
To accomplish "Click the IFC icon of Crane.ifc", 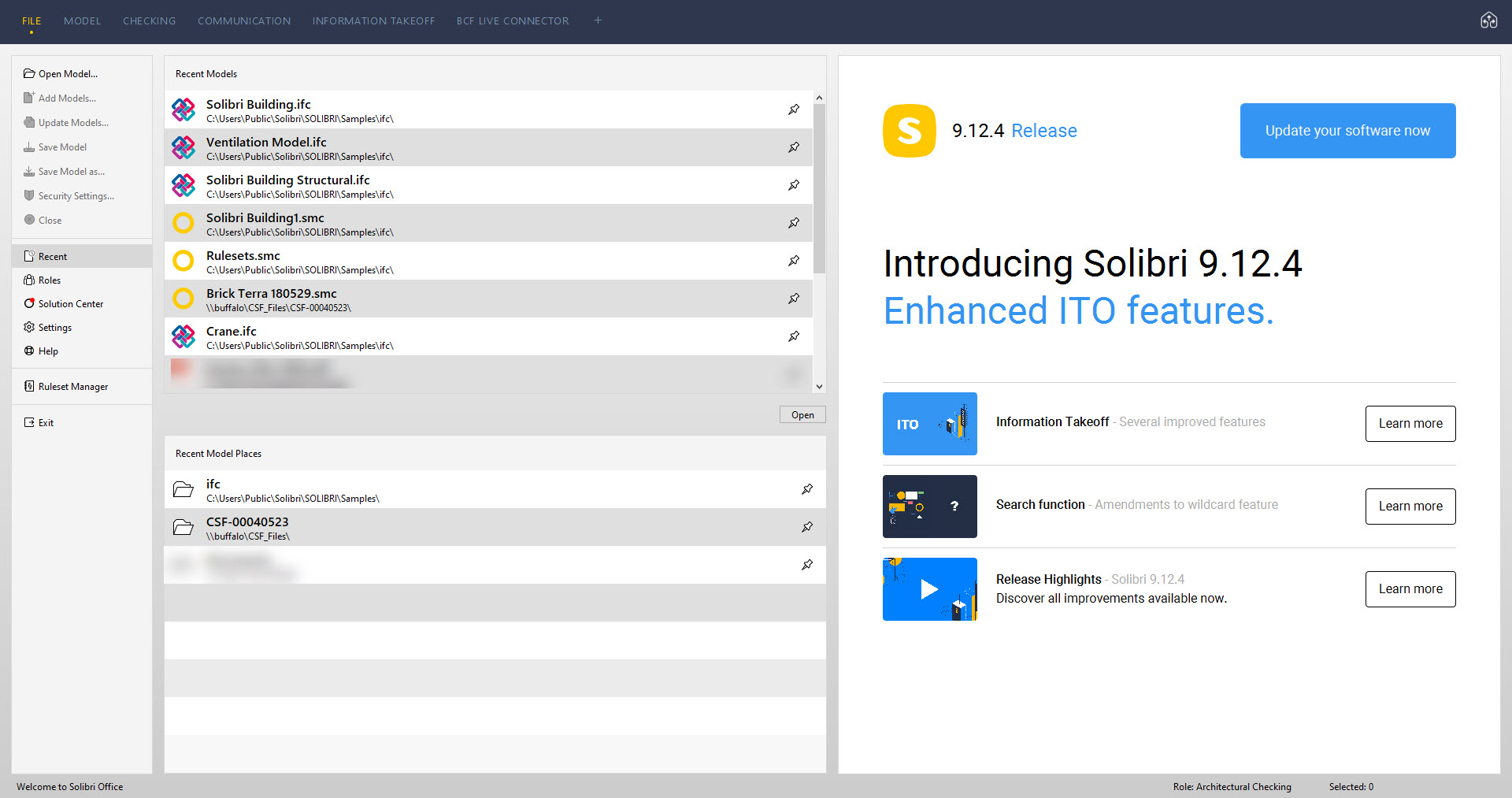I will [x=183, y=336].
